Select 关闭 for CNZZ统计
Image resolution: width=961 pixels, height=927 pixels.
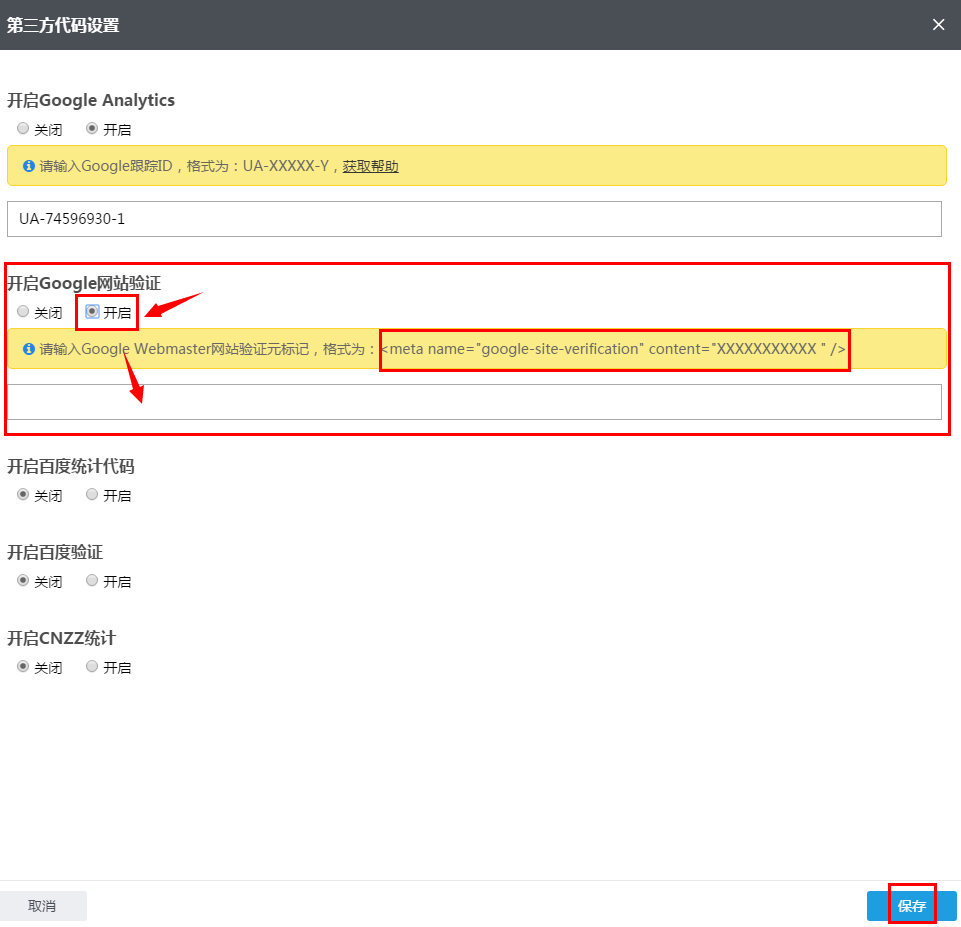[23, 667]
